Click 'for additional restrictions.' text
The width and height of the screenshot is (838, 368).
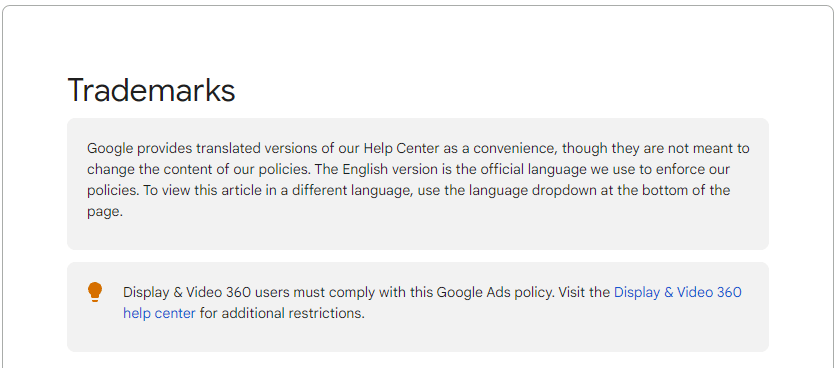click(x=282, y=313)
